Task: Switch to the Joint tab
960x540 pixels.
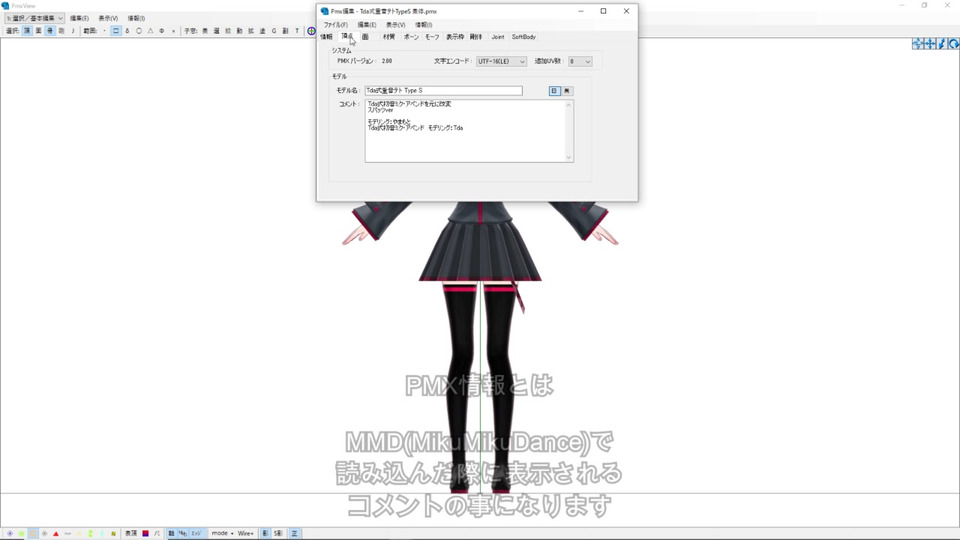Action: point(498,37)
